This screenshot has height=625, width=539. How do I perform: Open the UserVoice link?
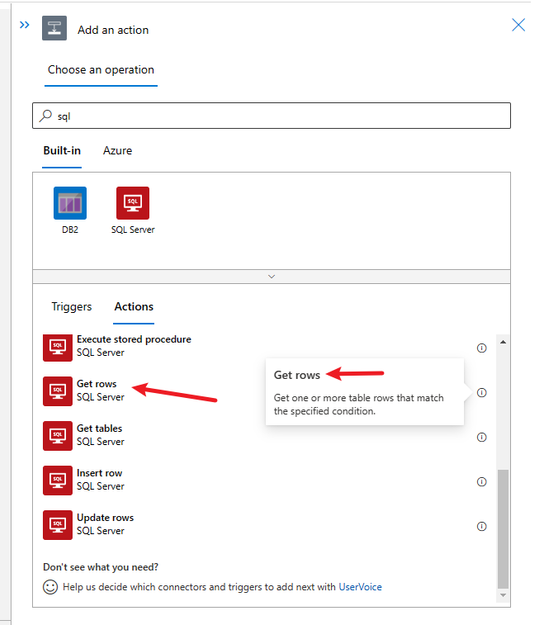coord(360,587)
